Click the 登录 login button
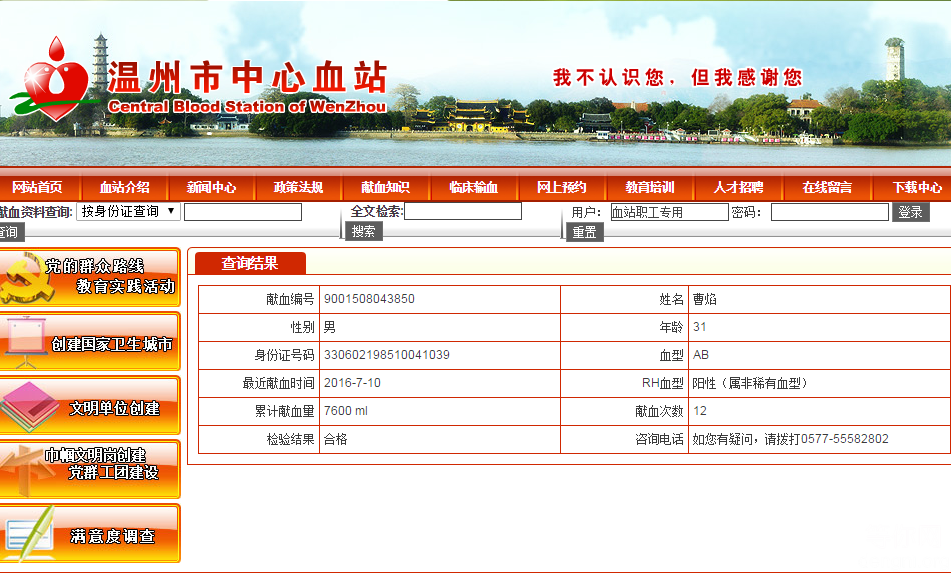 pos(910,212)
